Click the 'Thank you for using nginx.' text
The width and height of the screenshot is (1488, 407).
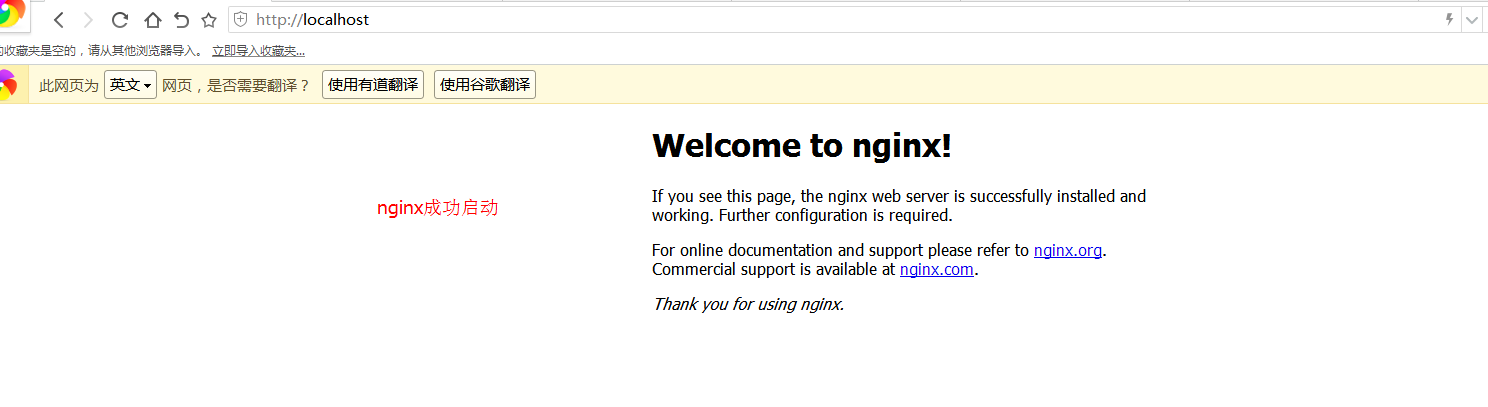[x=748, y=304]
